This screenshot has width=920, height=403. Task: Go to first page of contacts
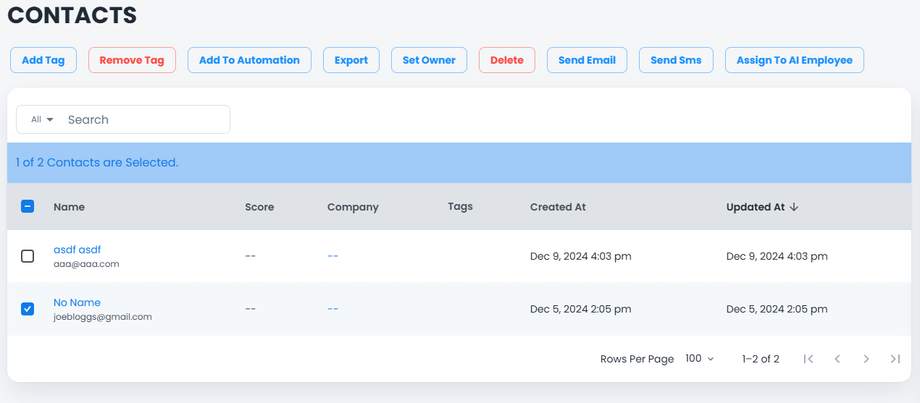tap(808, 359)
